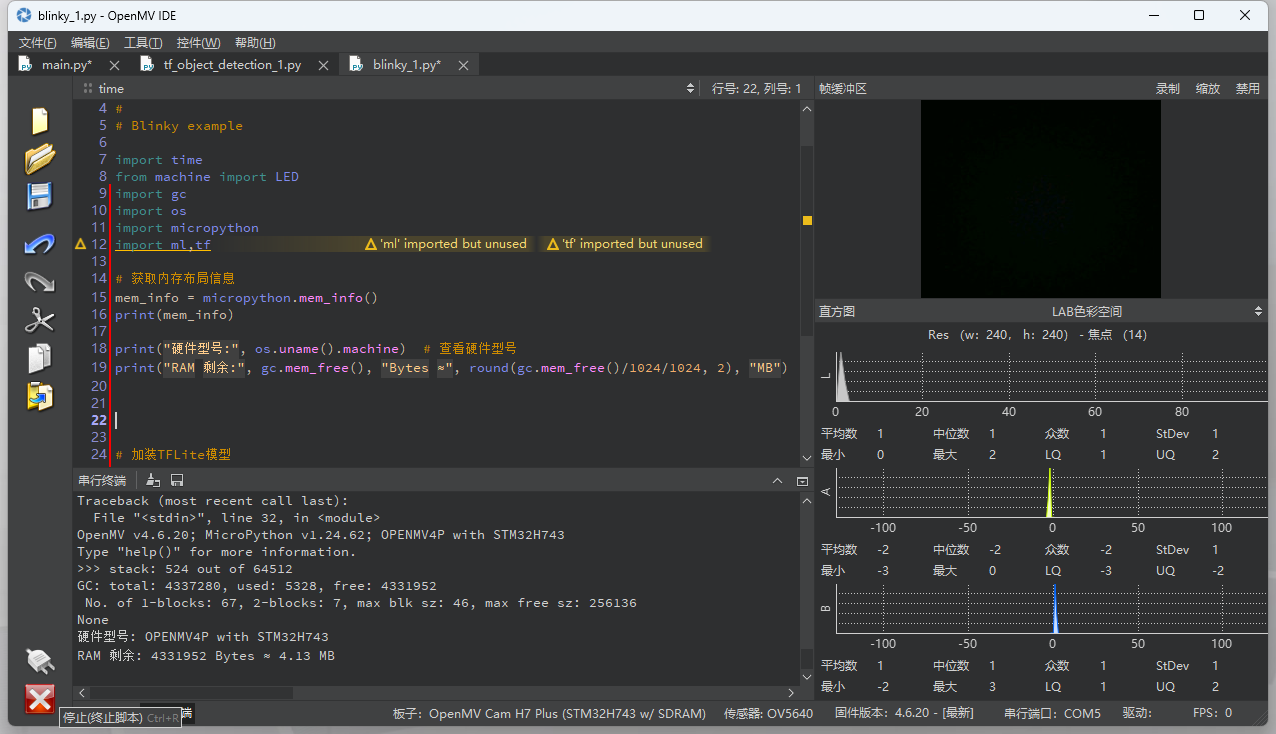Place cursor on empty line 22
This screenshot has width=1276, height=734.
click(x=455, y=421)
